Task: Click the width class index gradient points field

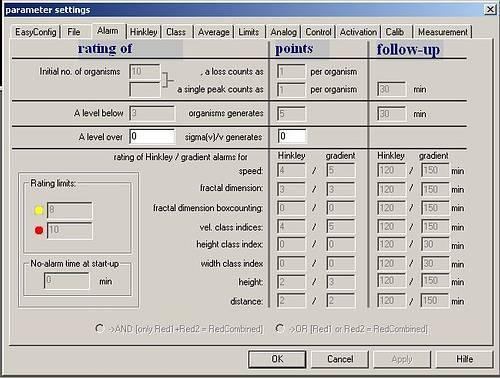Action: pos(341,264)
